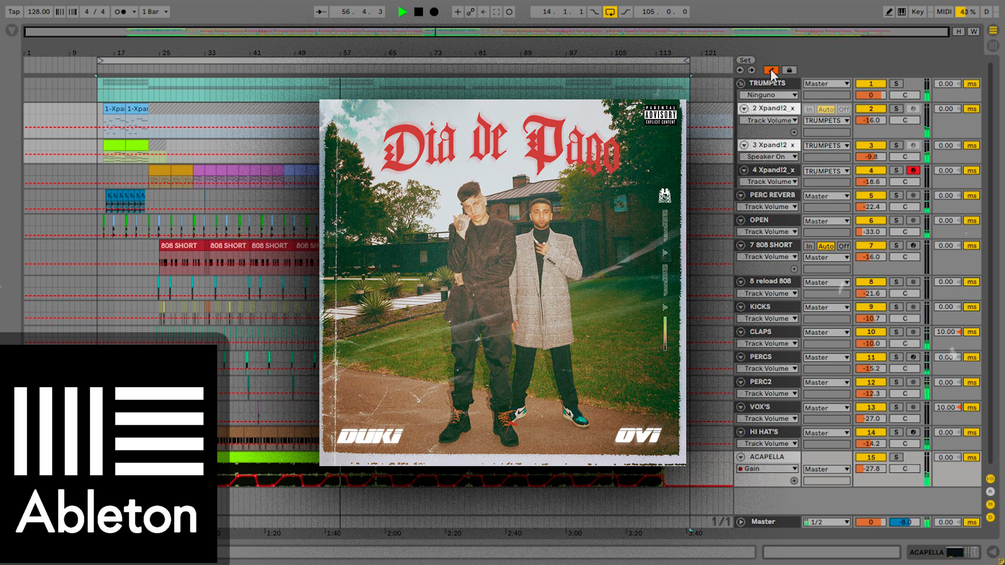
Task: Click the Set locator button
Action: (x=745, y=60)
